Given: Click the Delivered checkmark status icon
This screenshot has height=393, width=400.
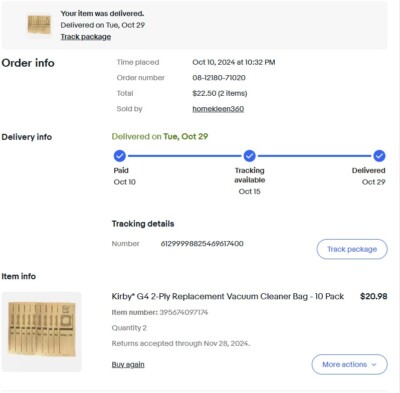Looking at the screenshot, I should [x=379, y=156].
